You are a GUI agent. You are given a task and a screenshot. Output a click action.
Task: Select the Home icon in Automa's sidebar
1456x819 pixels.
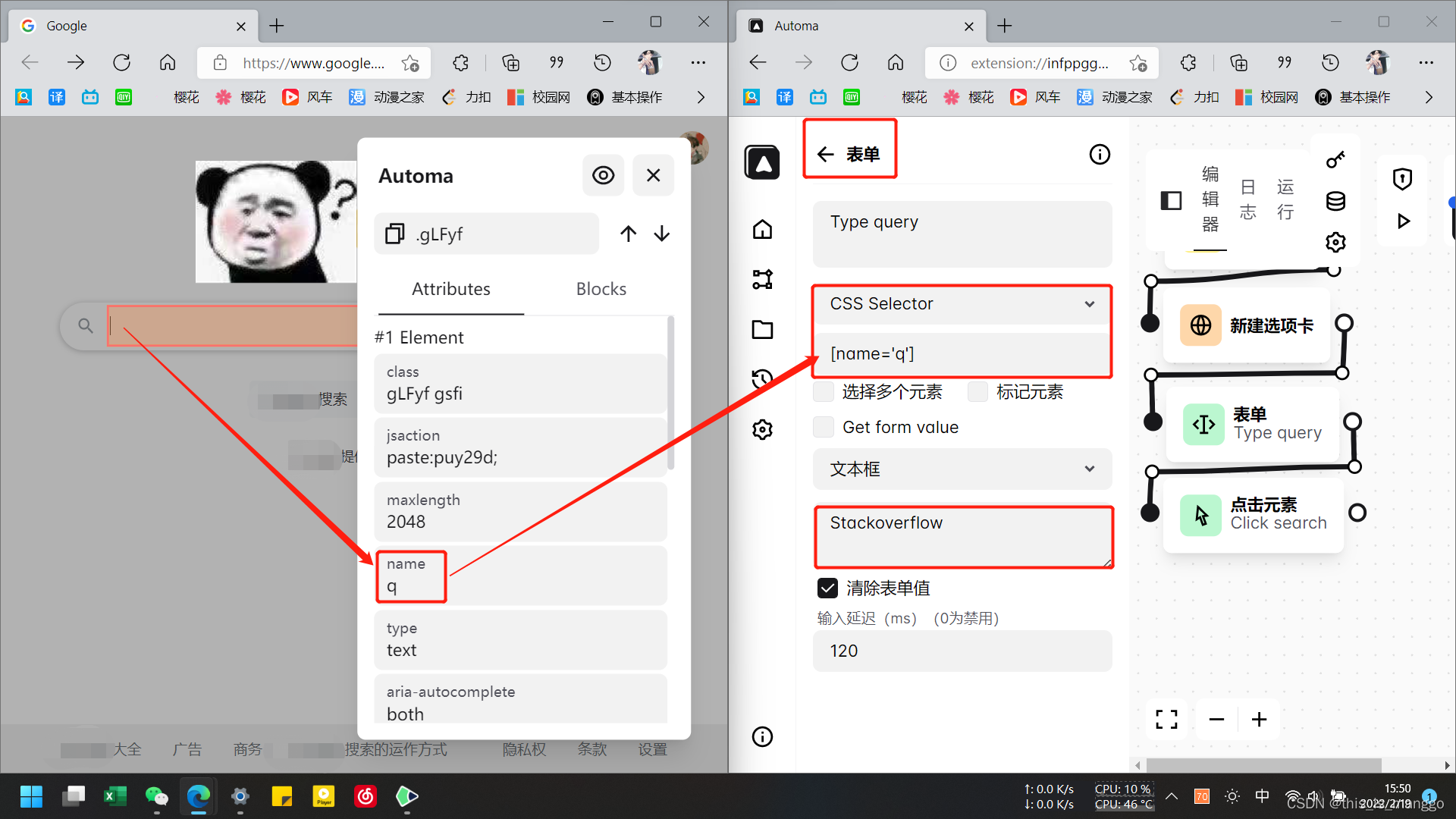pos(762,228)
